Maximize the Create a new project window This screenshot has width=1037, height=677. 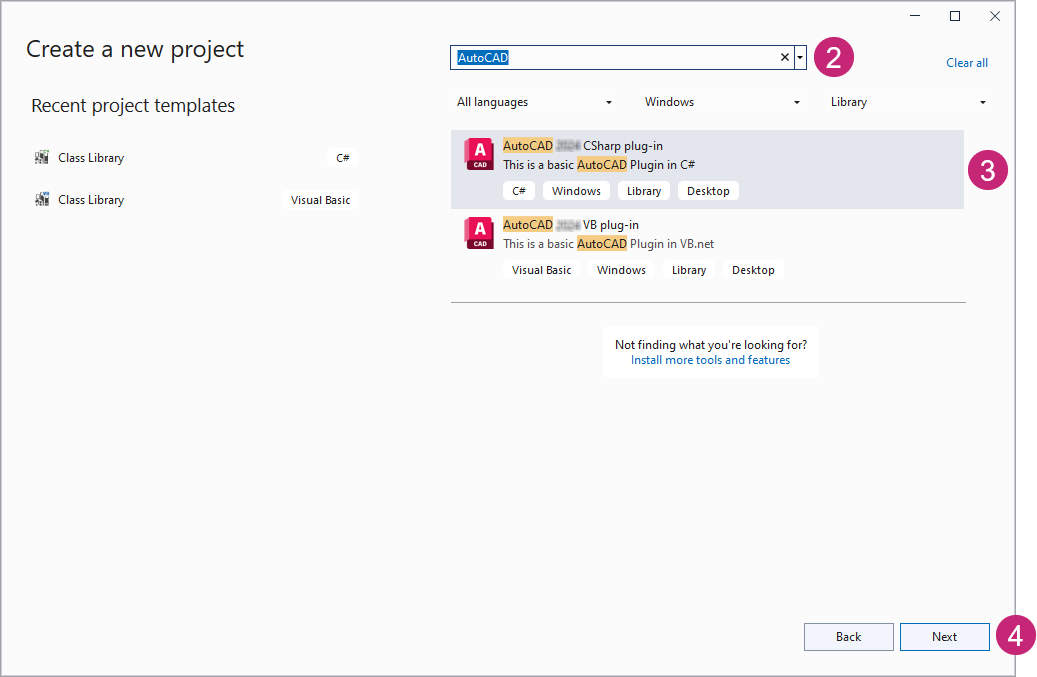tap(955, 16)
